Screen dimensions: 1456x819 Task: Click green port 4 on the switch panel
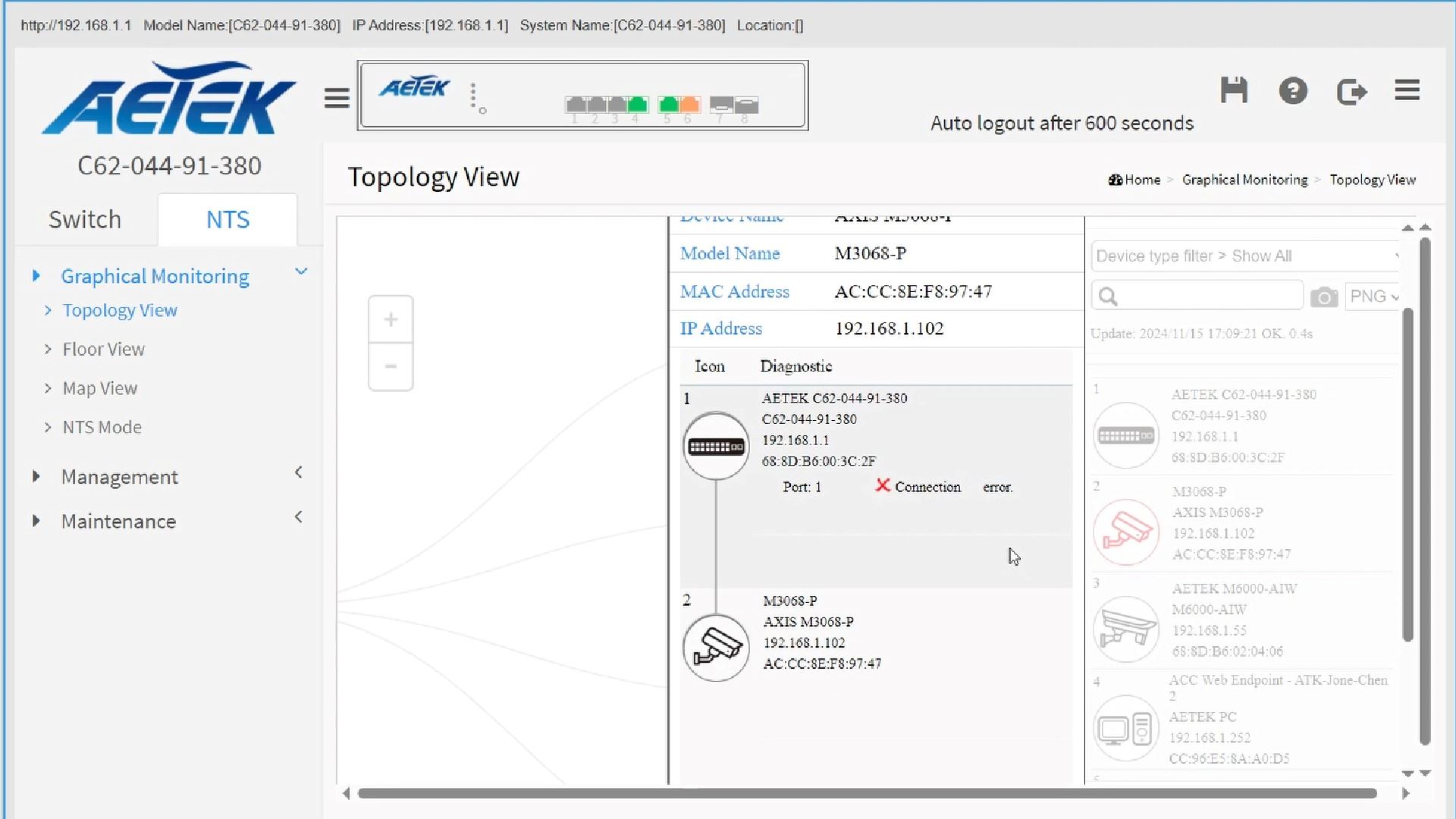638,104
